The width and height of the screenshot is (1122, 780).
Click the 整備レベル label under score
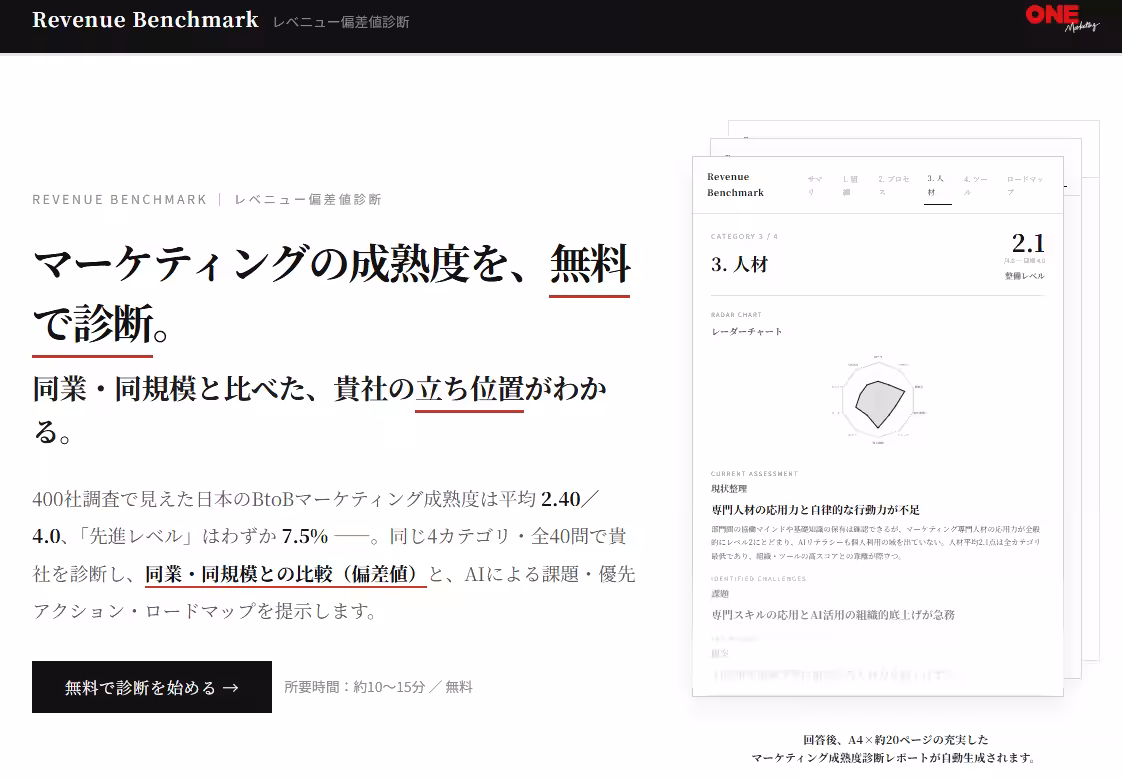[1025, 276]
